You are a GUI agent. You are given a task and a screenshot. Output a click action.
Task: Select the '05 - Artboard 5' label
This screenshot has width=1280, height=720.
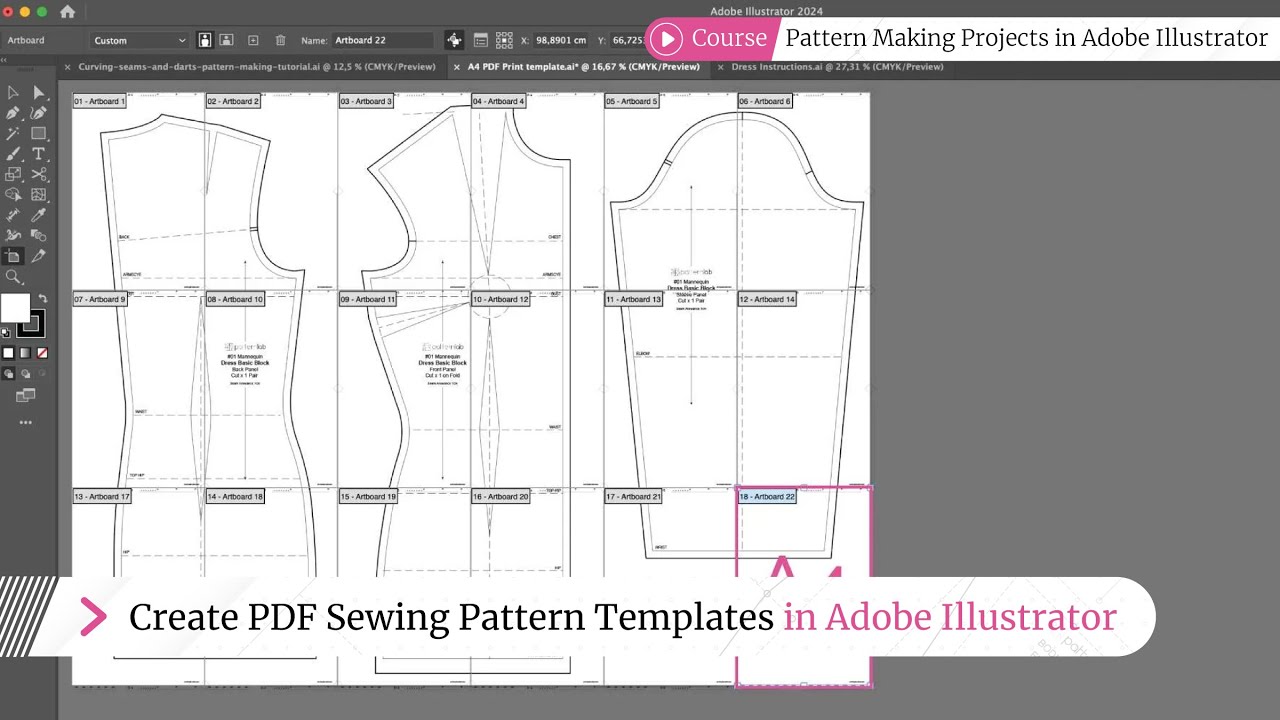tap(632, 101)
